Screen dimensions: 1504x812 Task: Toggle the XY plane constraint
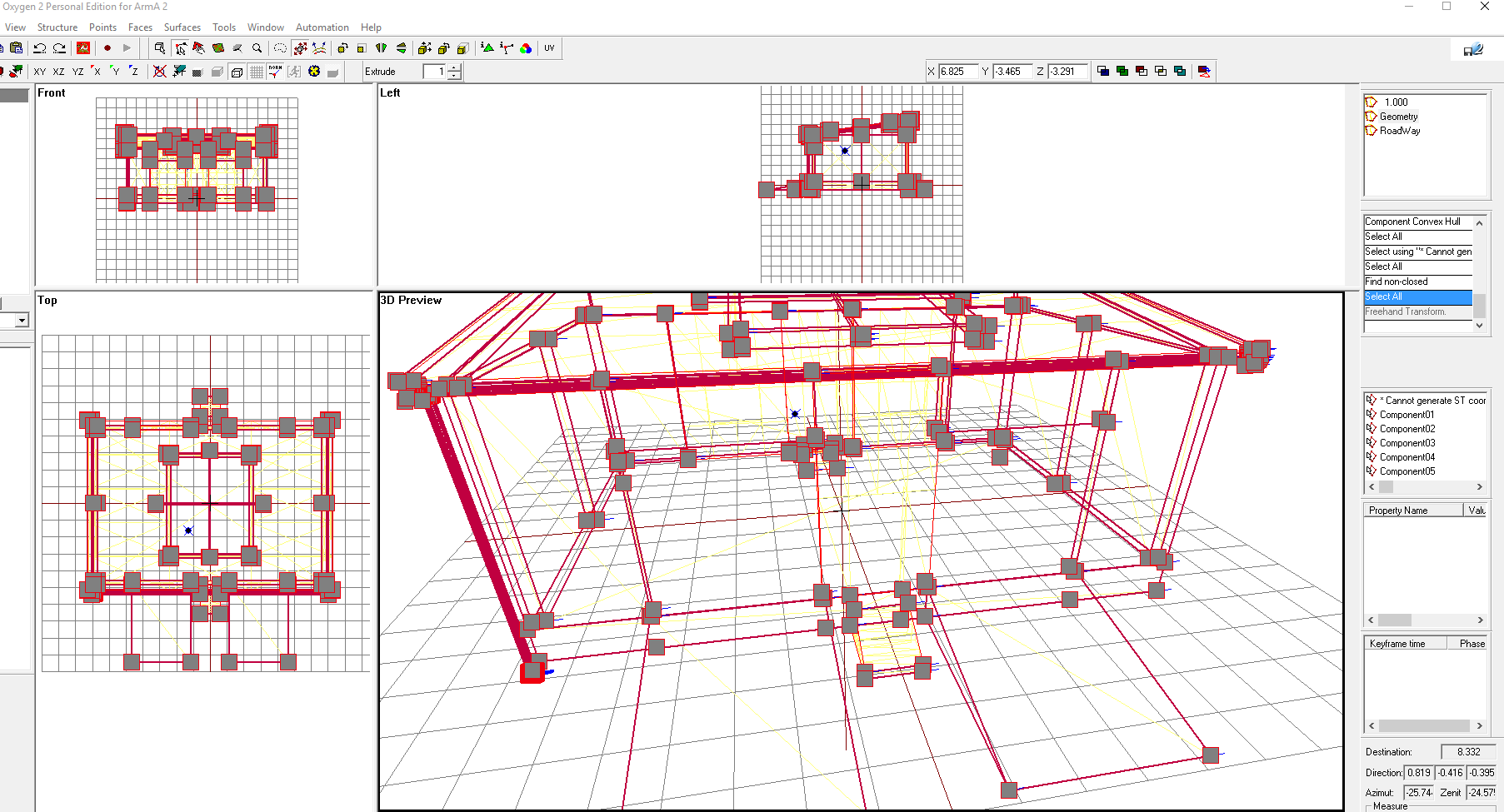click(x=39, y=72)
